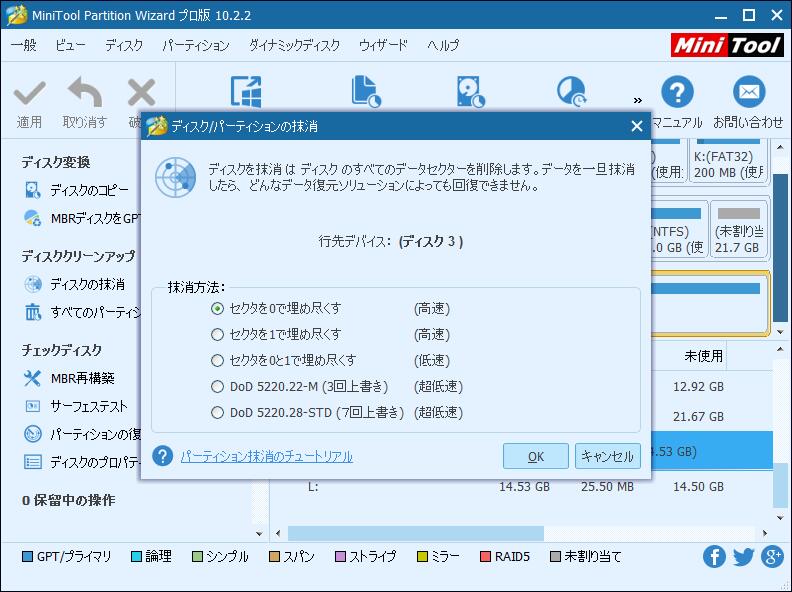Click the Twitter bird icon

click(743, 557)
